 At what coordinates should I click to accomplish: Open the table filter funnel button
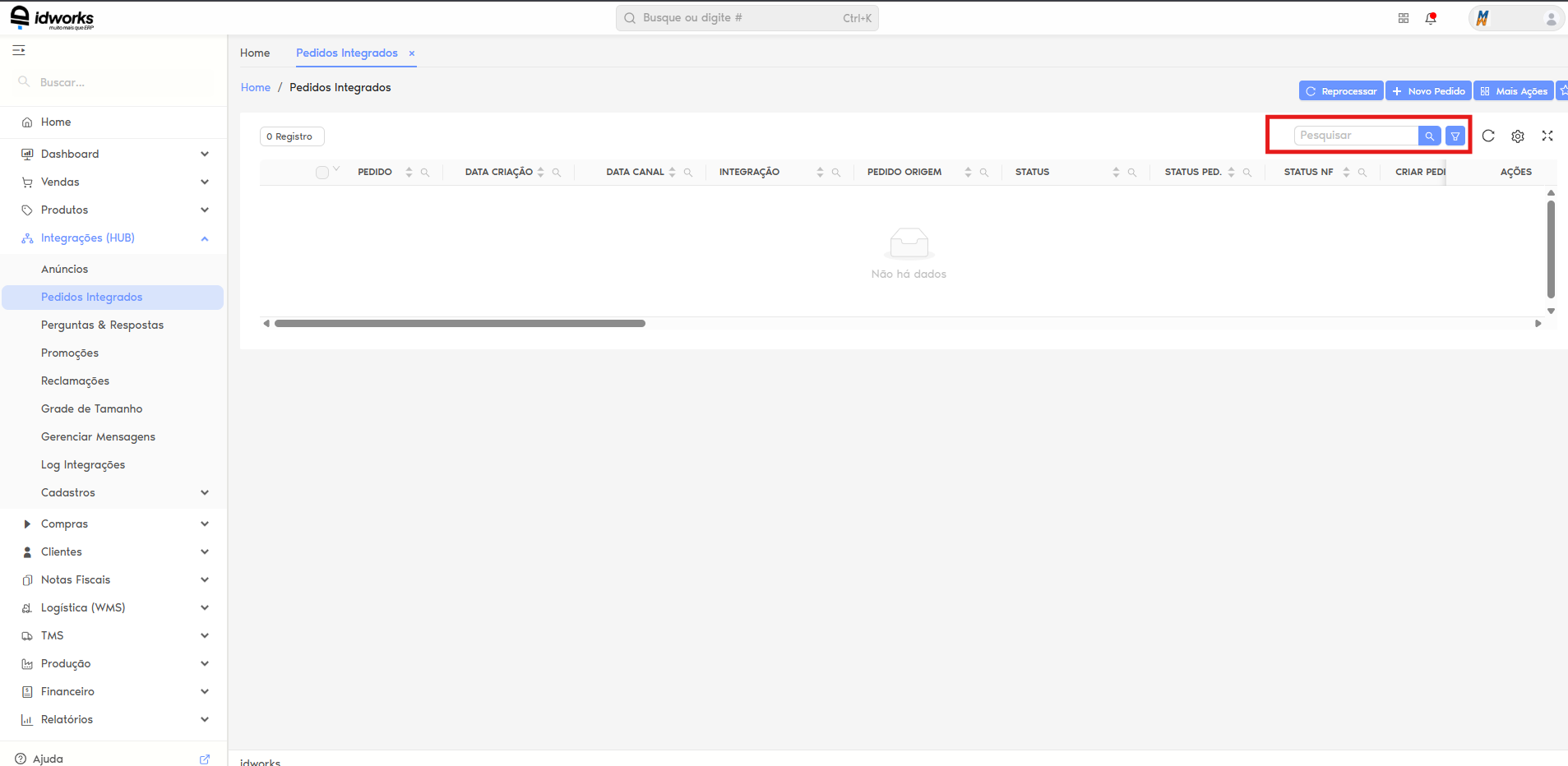[x=1455, y=136]
